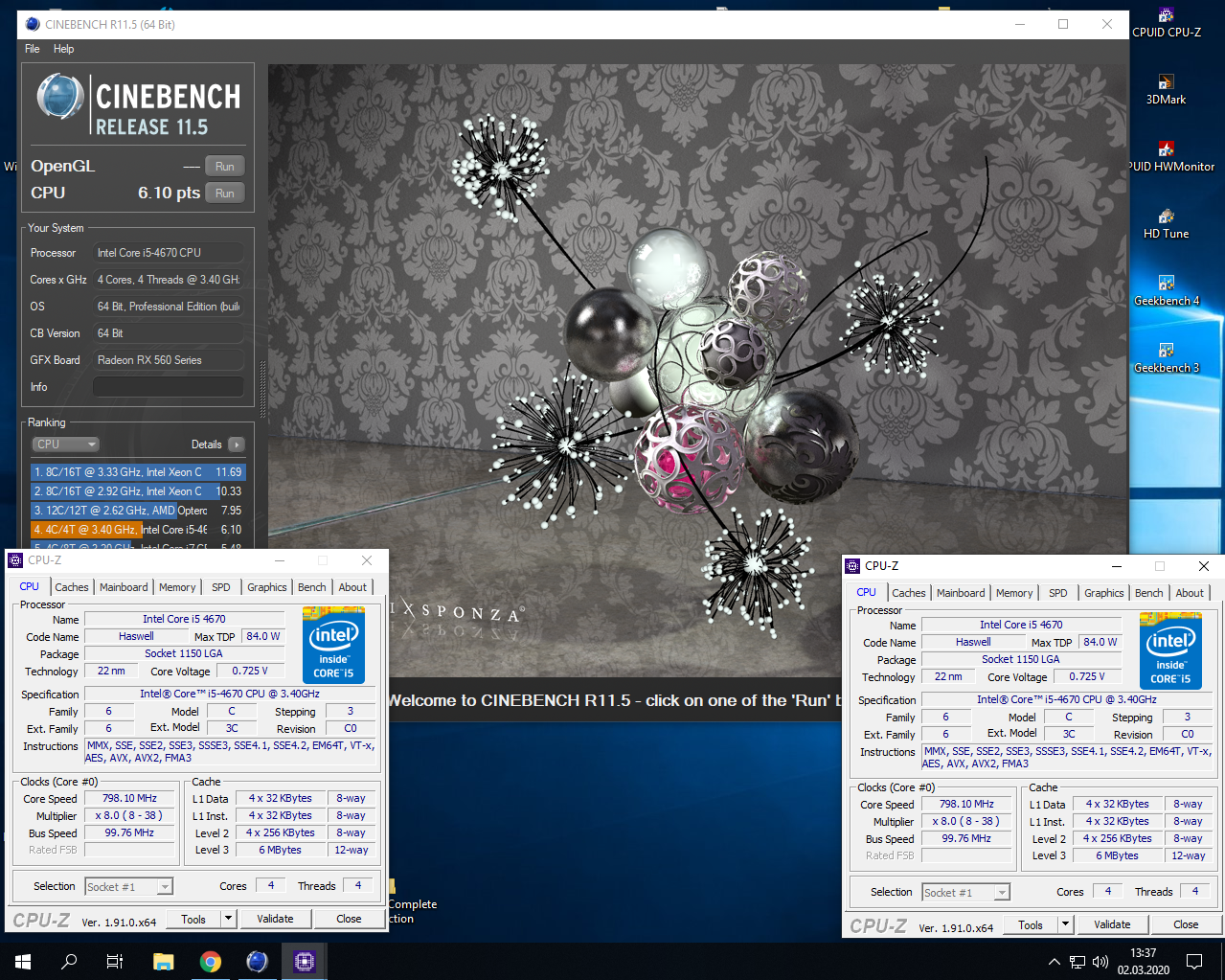This screenshot has height=980, width=1225.
Task: Run the OpenGL benchmark
Action: click(225, 166)
